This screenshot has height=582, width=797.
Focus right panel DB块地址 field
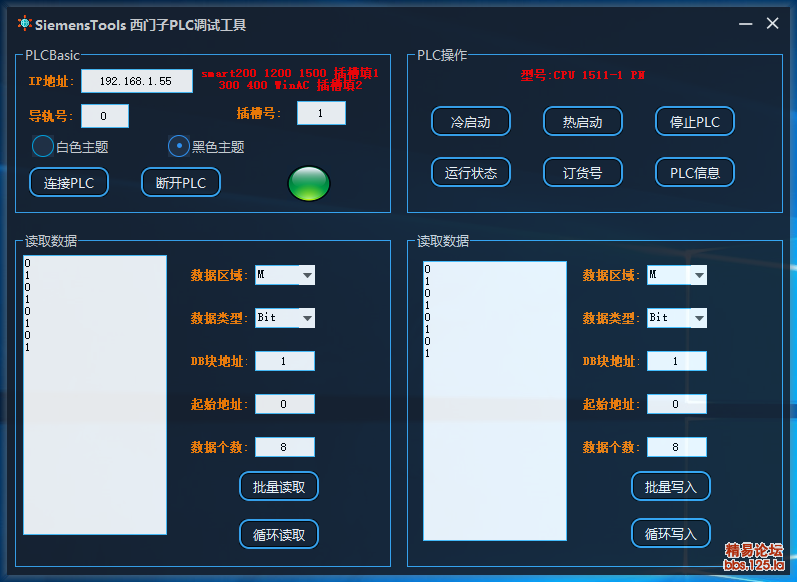coord(677,361)
